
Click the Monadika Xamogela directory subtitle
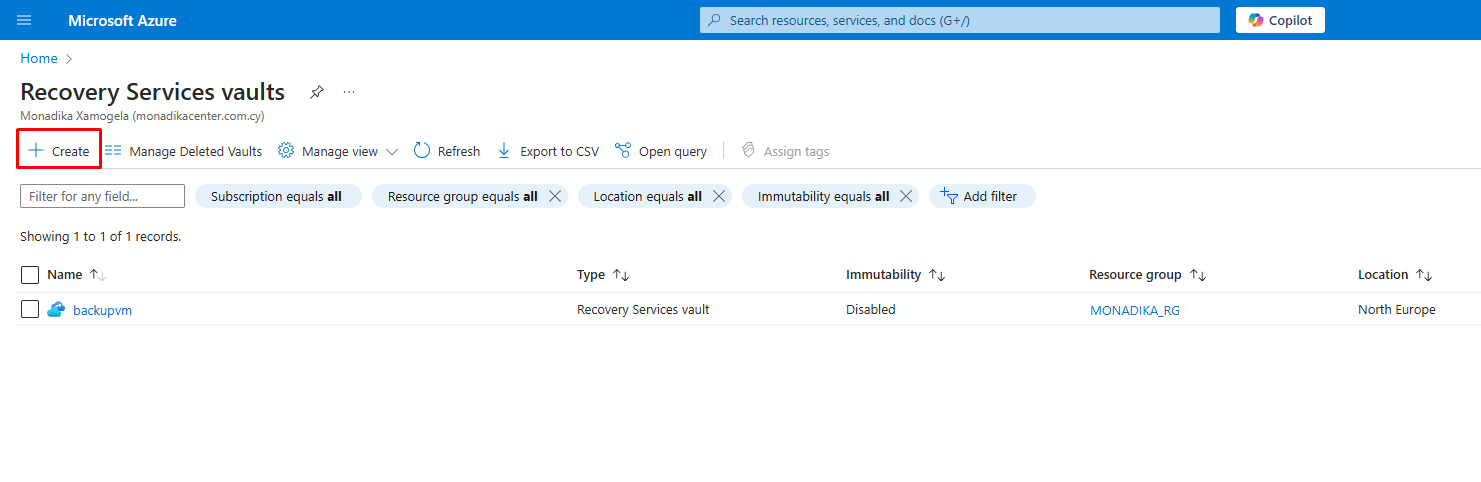coord(142,116)
